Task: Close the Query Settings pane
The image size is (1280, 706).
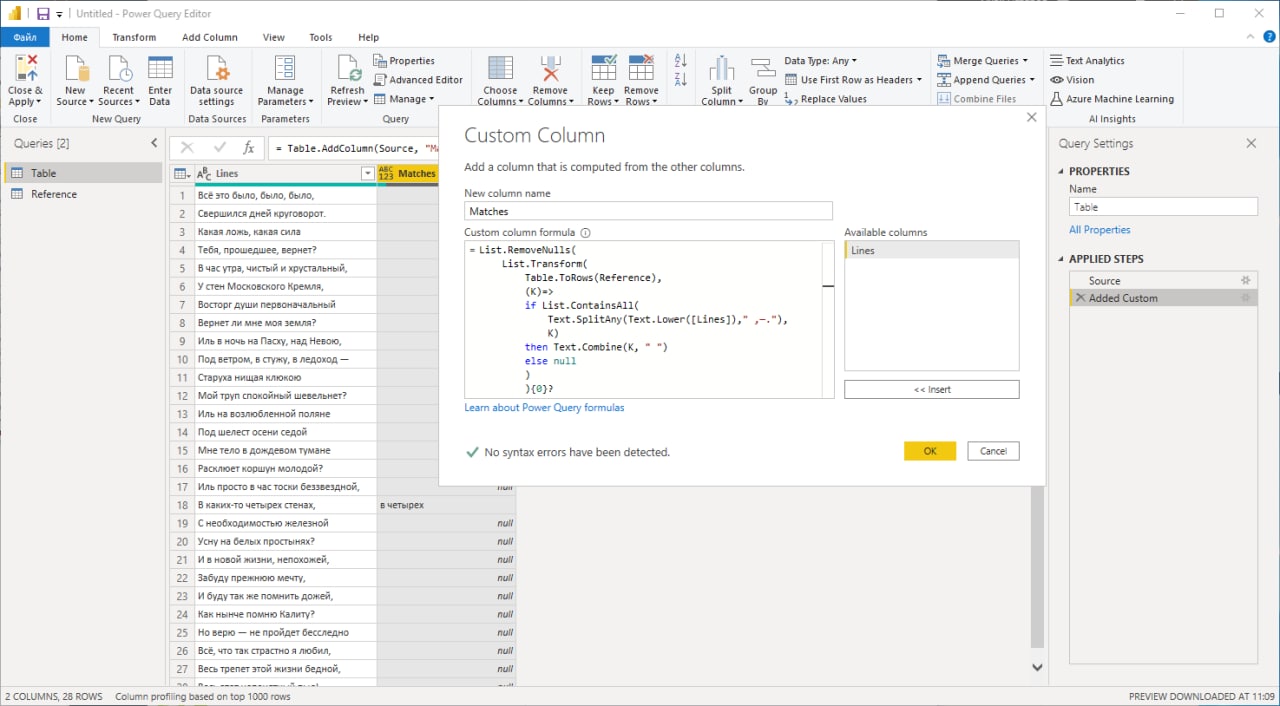Action: pyautogui.click(x=1251, y=144)
